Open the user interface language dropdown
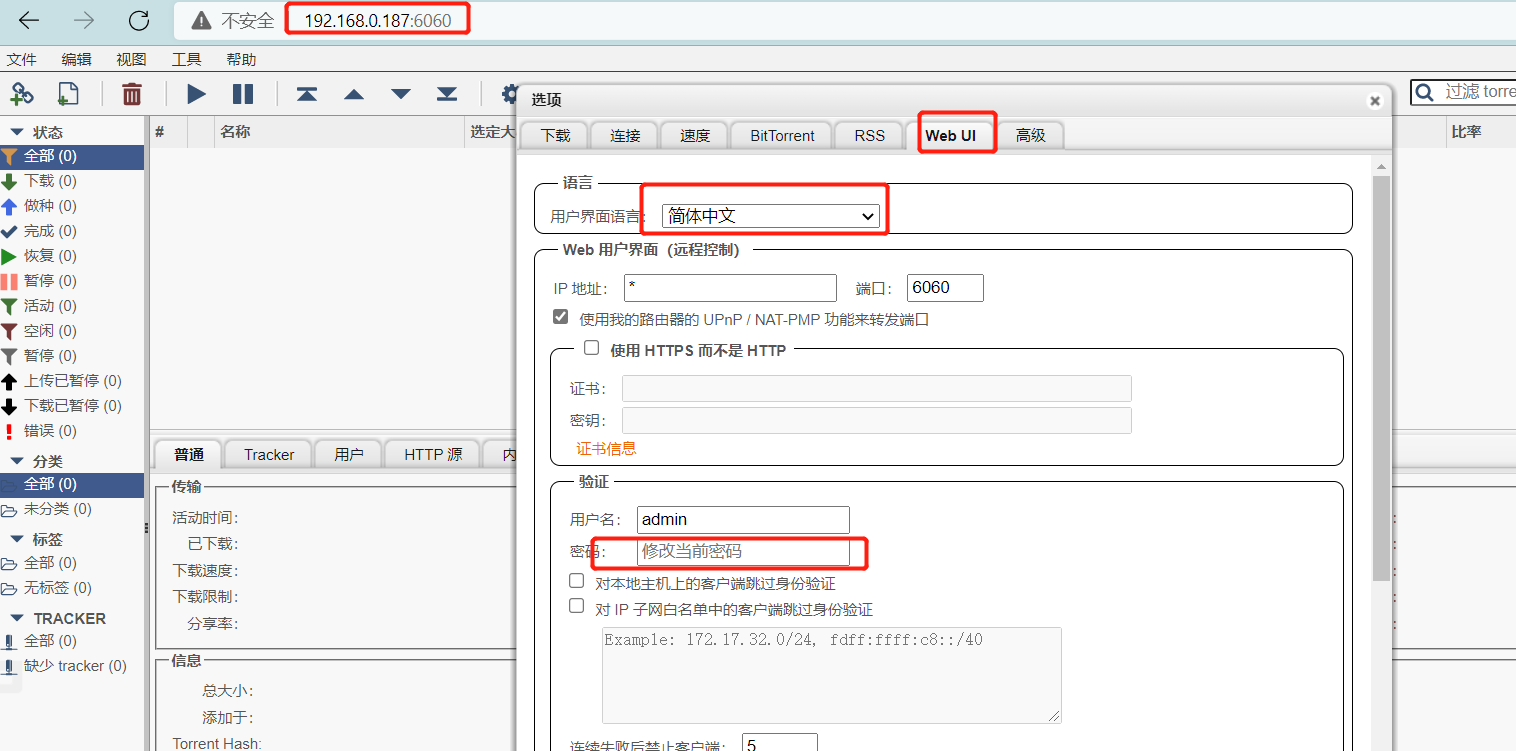Image resolution: width=1516 pixels, height=751 pixels. [770, 216]
